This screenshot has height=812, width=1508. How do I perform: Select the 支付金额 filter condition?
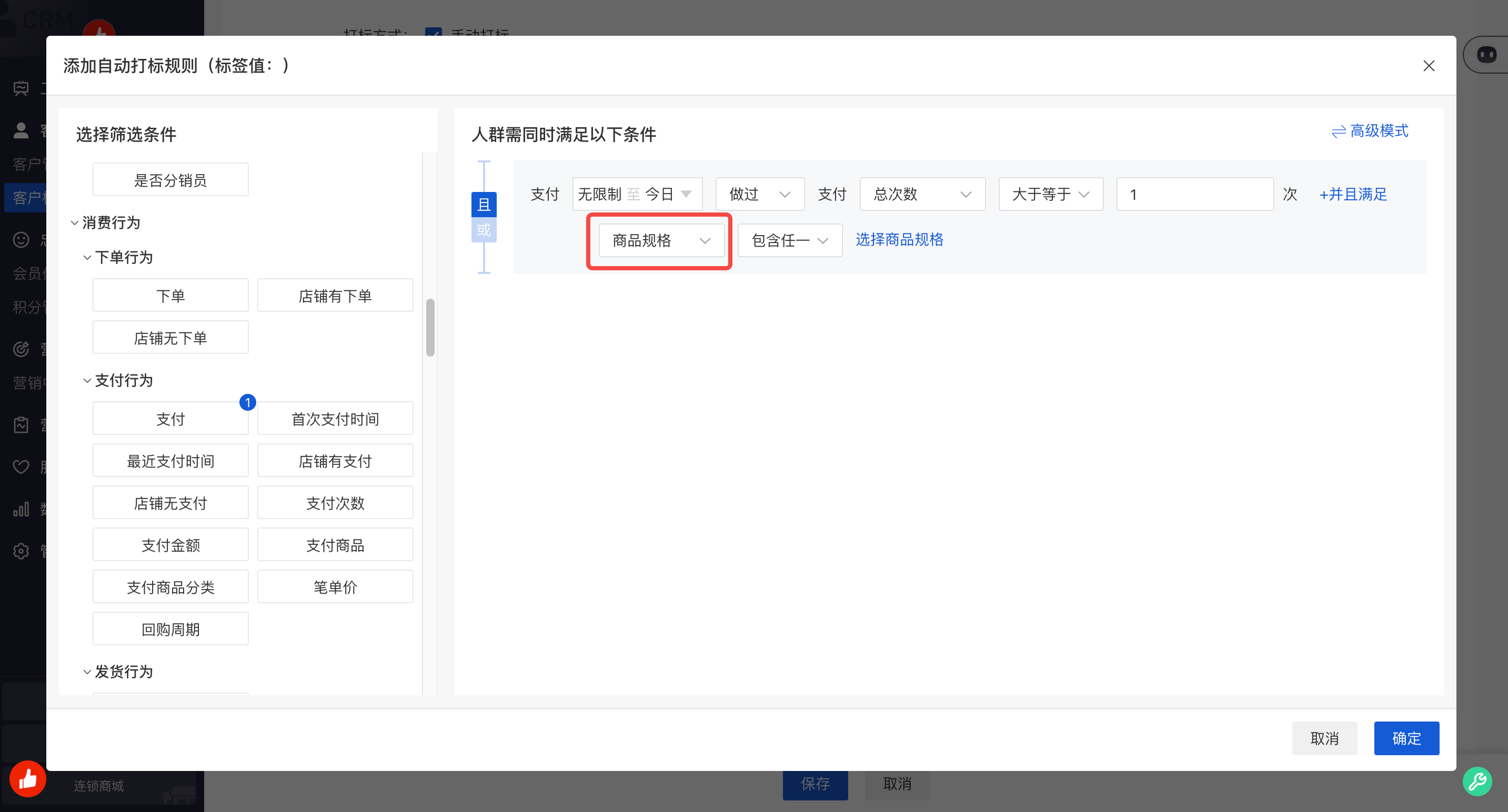point(170,545)
